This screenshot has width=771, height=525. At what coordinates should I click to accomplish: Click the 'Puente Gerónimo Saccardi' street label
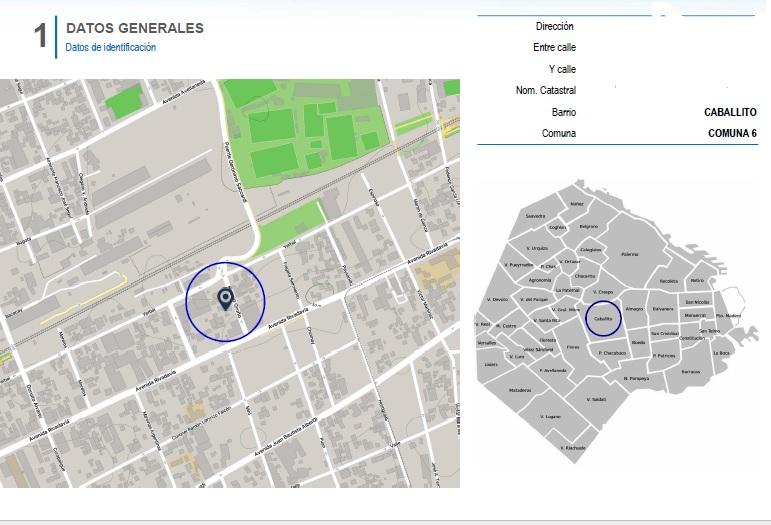(x=235, y=172)
